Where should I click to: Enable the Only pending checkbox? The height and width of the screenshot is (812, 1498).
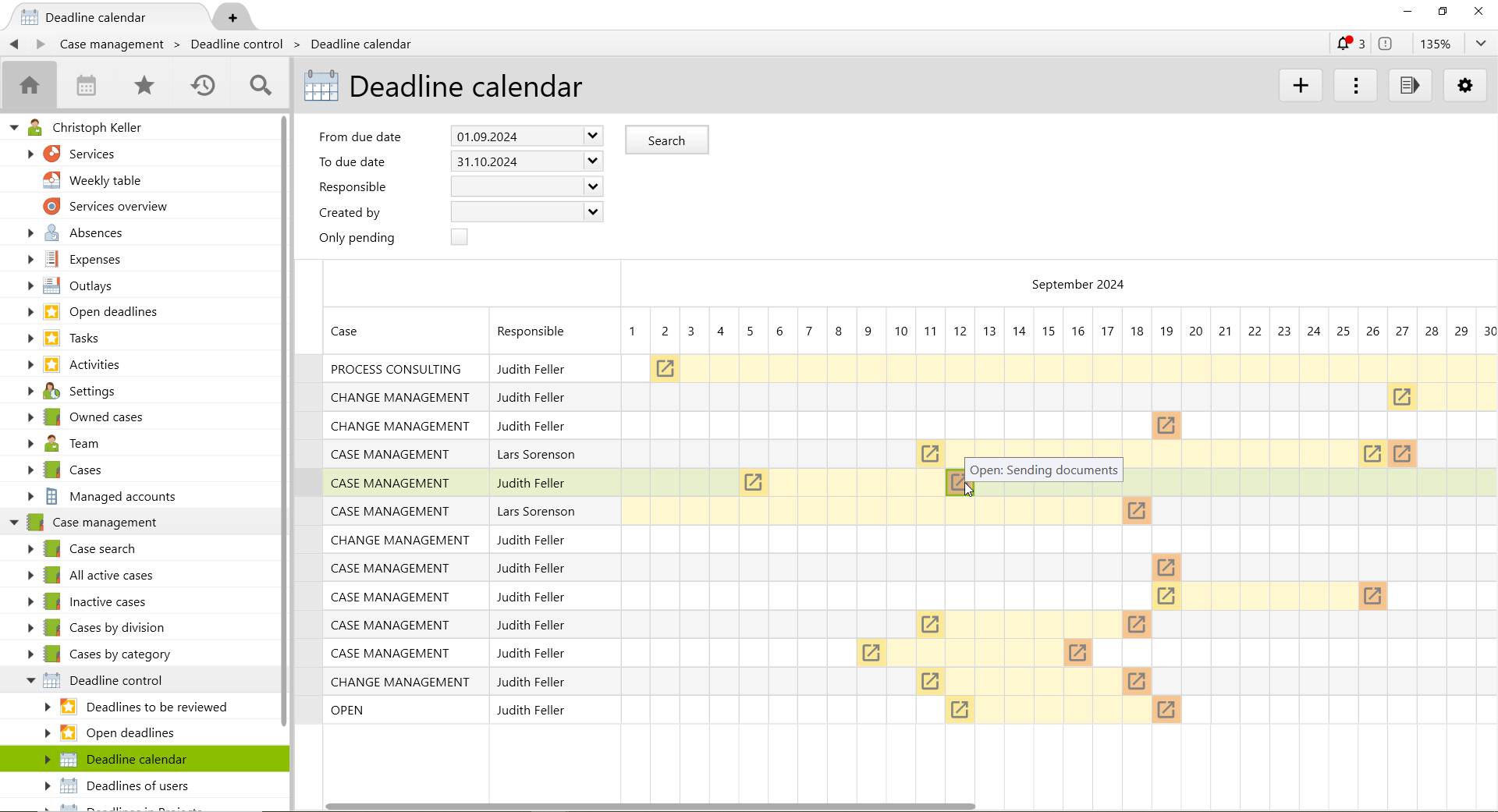tap(459, 237)
